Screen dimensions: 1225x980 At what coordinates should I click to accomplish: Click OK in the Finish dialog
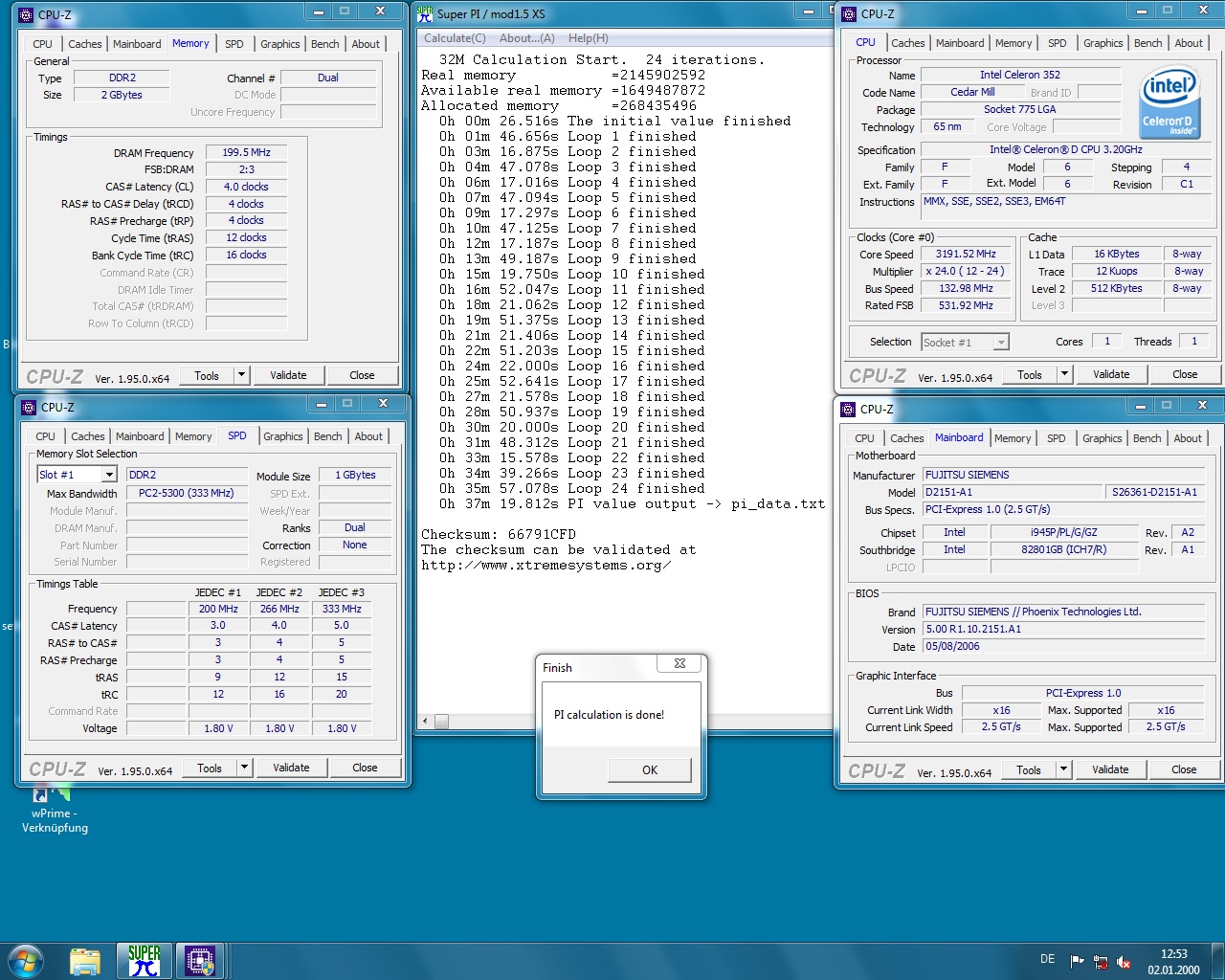tap(650, 770)
